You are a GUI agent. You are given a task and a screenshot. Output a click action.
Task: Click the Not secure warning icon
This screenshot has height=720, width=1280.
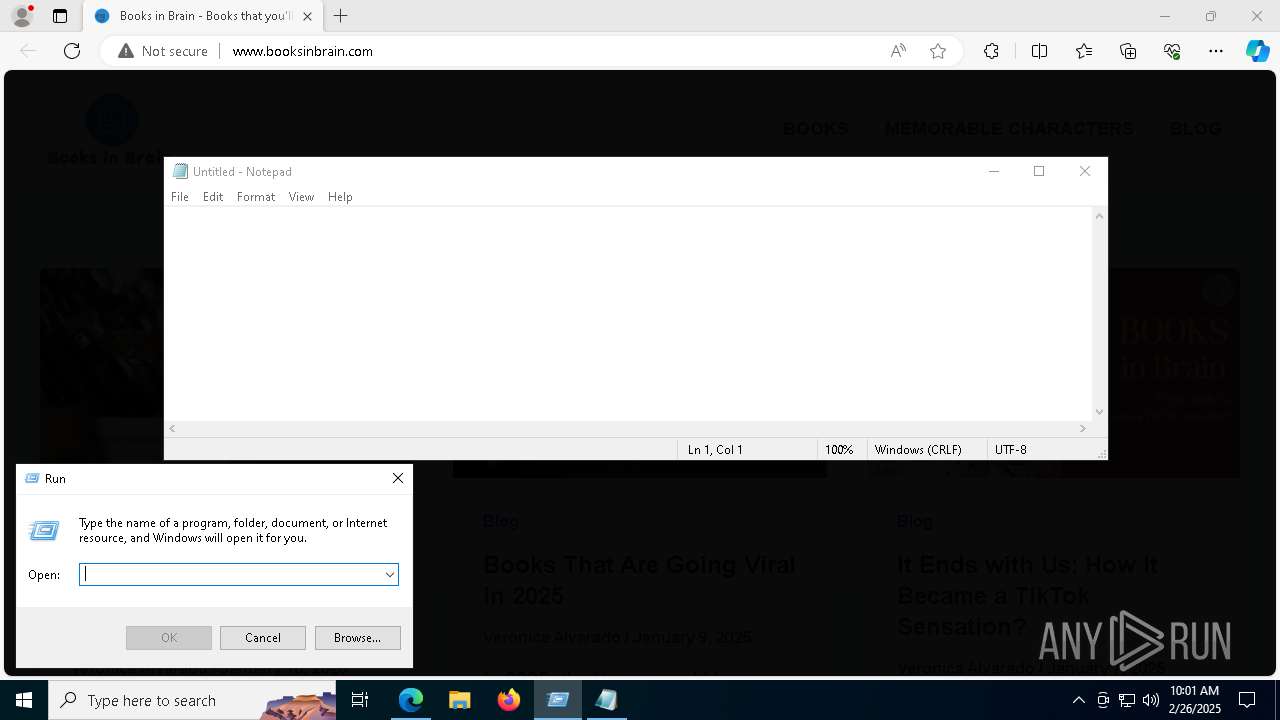pos(126,51)
